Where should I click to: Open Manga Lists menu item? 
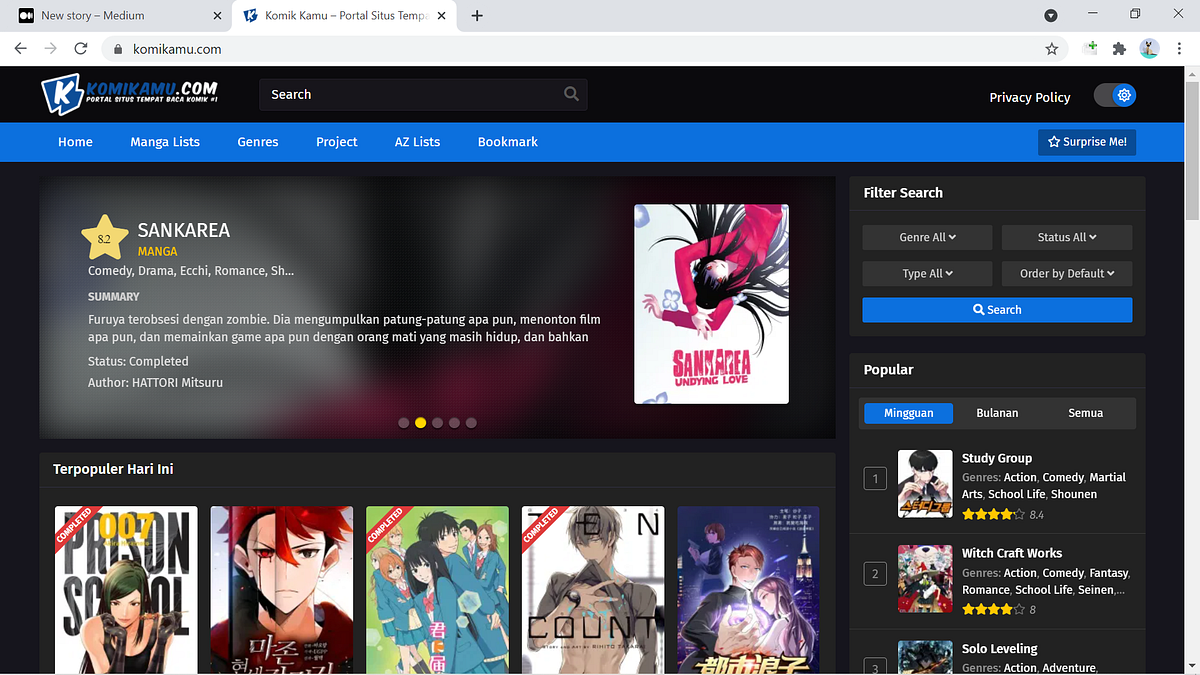165,142
